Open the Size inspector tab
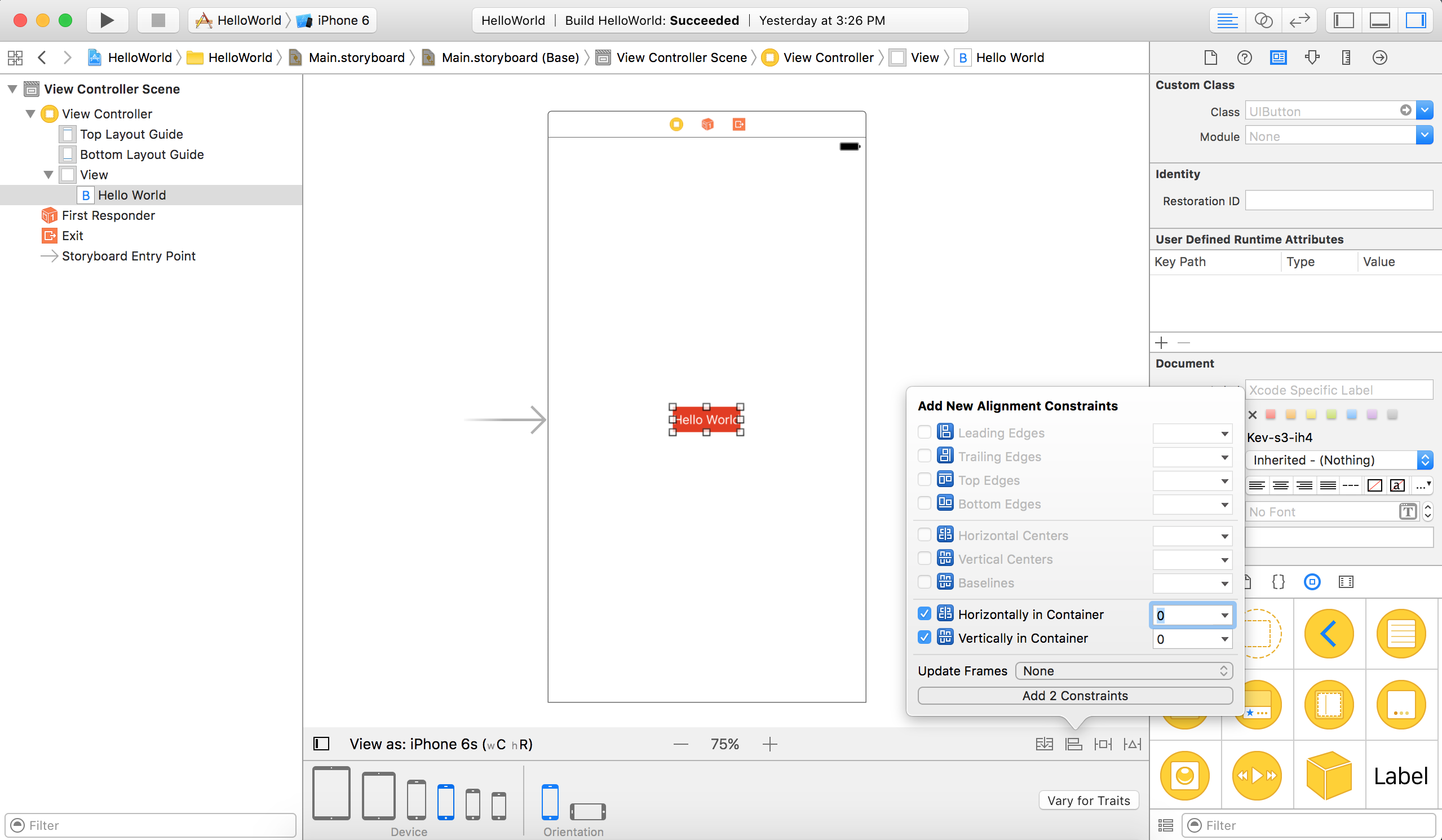Viewport: 1442px width, 840px height. [x=1346, y=57]
